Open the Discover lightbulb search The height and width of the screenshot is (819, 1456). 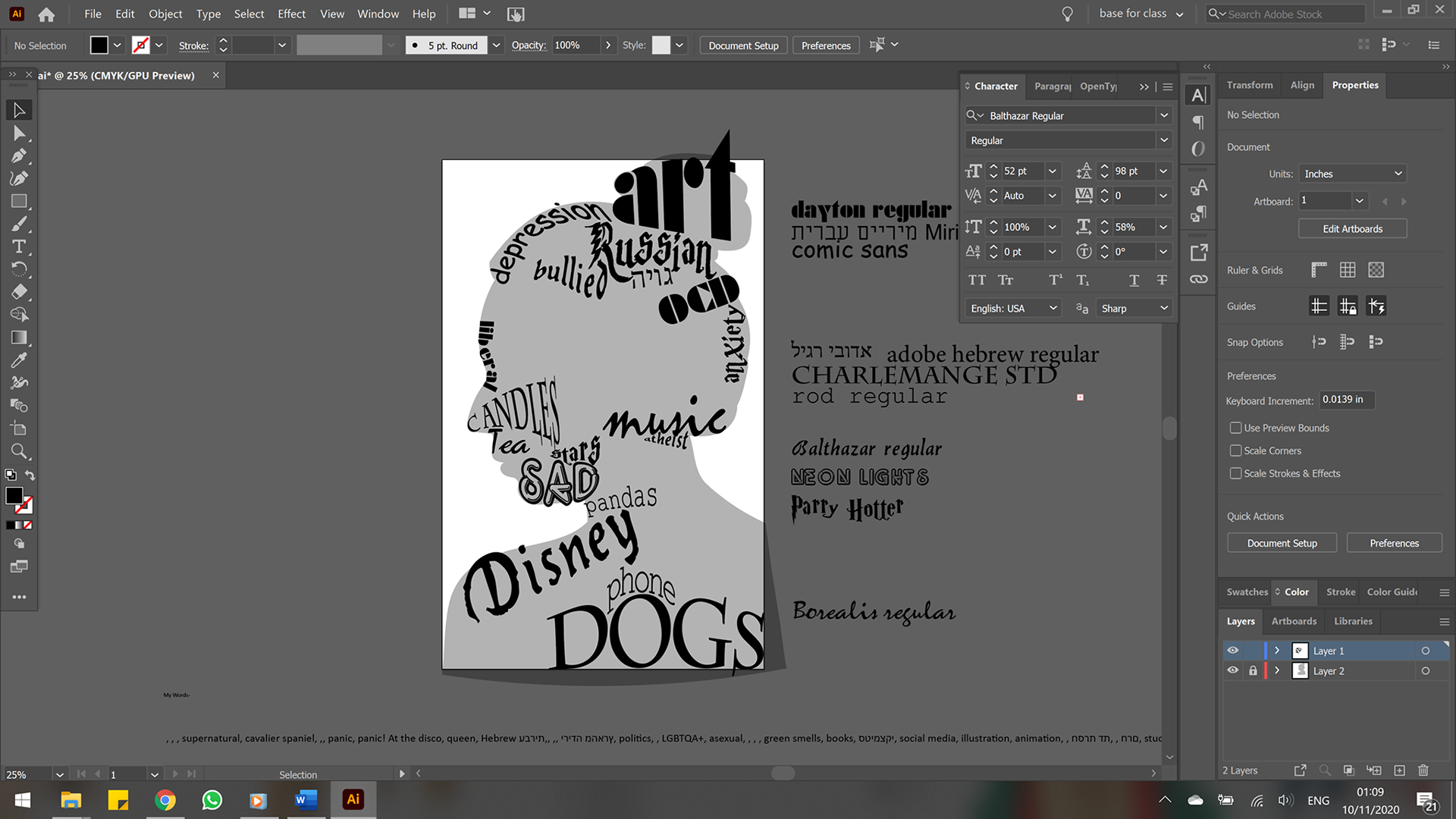click(1067, 14)
